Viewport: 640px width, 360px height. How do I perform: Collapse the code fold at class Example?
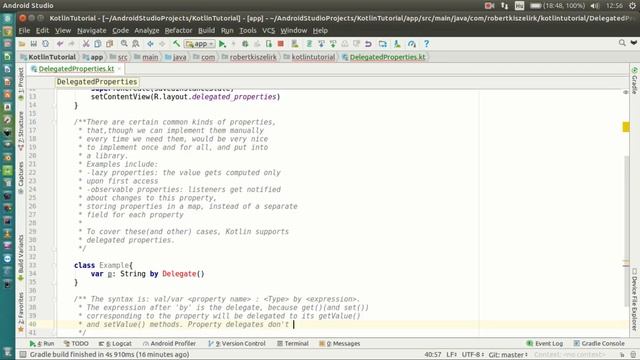coord(54,265)
